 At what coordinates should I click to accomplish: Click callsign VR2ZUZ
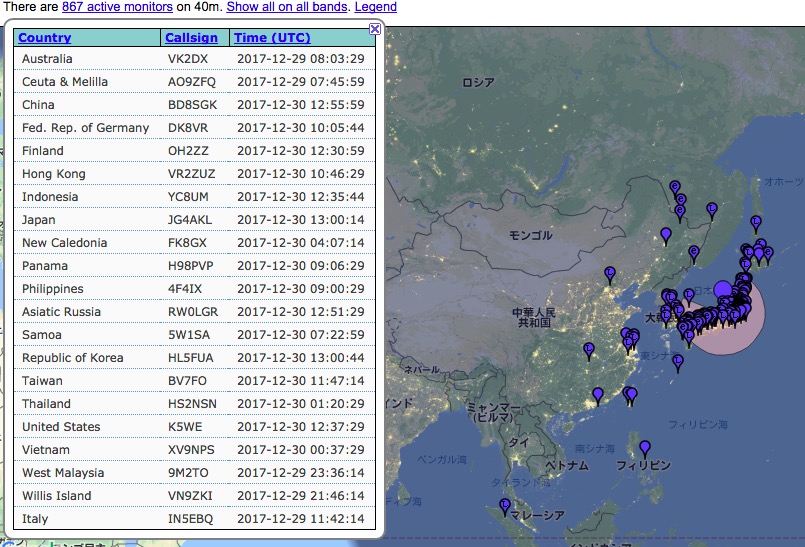point(191,174)
